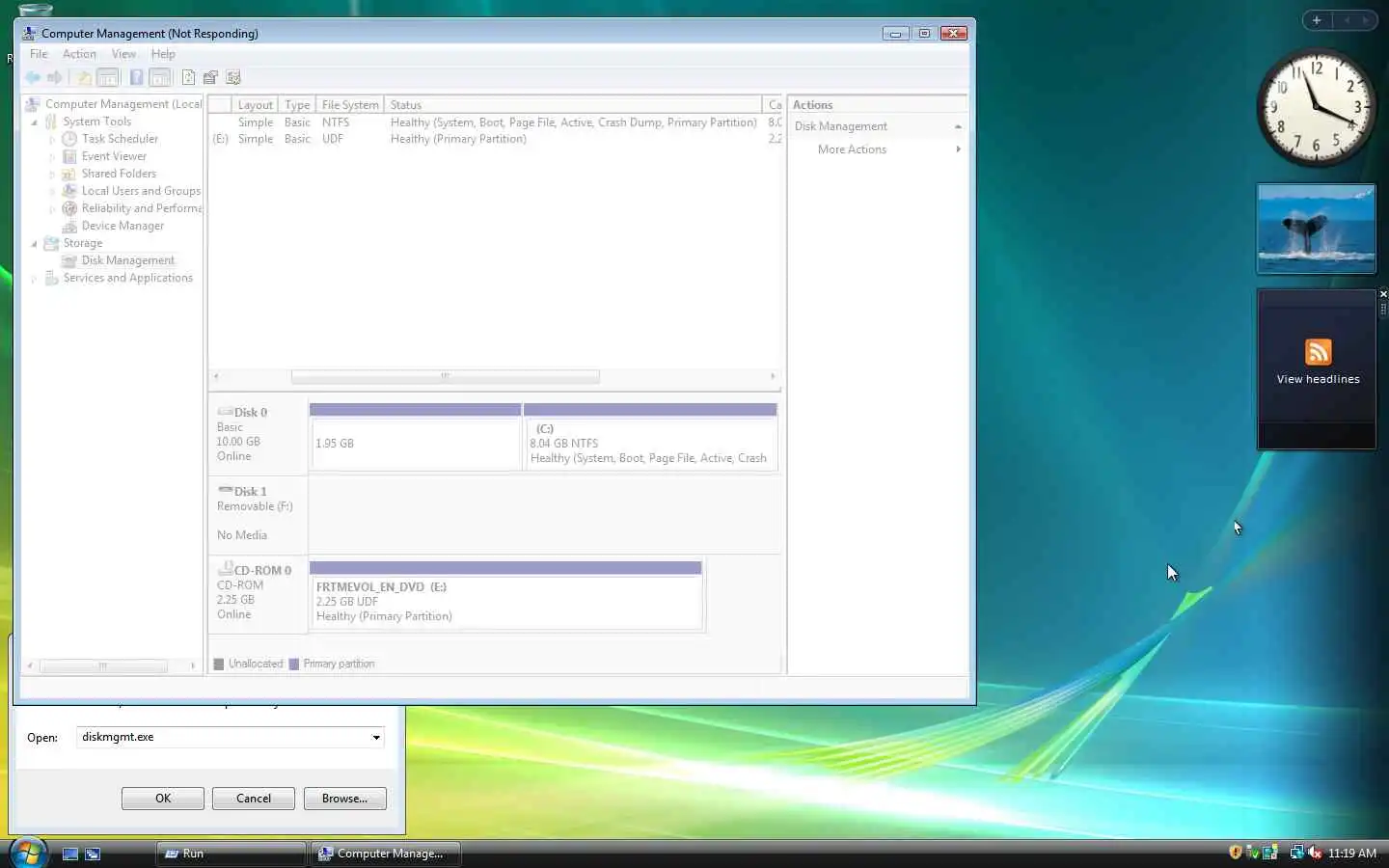
Task: Expand the Shared Folders node arrow
Action: coord(52,175)
